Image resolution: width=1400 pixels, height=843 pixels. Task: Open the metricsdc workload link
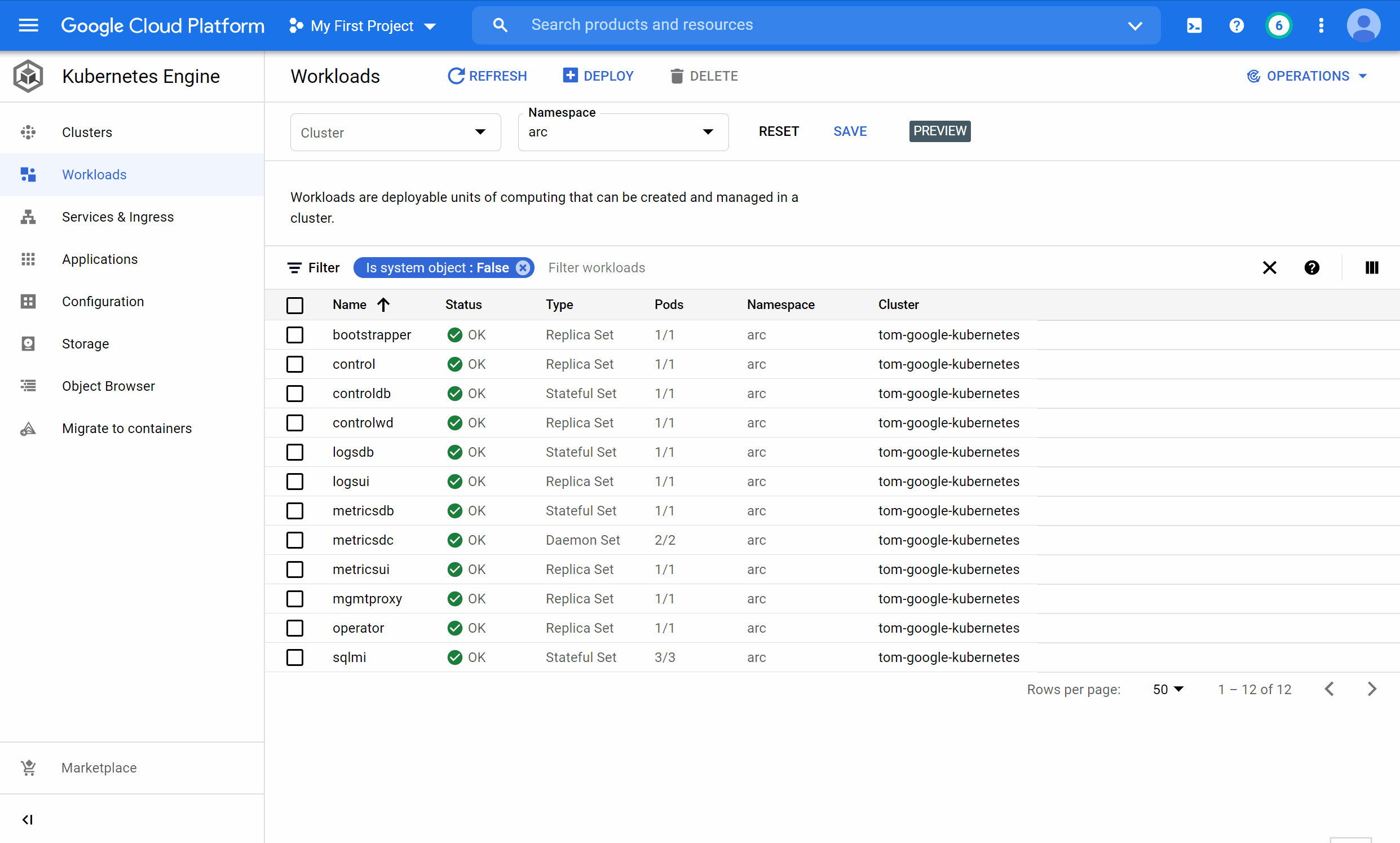[363, 540]
